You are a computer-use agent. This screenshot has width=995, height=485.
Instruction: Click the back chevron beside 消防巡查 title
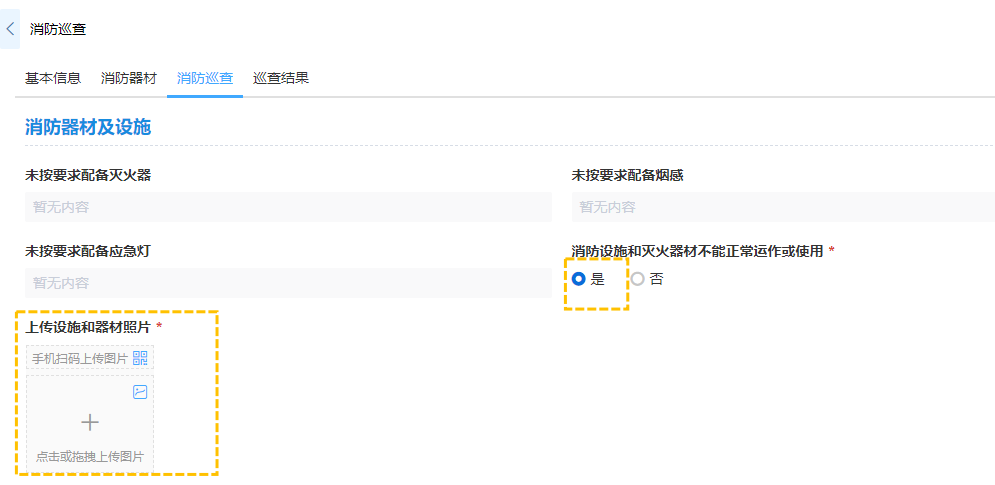click(x=10, y=29)
